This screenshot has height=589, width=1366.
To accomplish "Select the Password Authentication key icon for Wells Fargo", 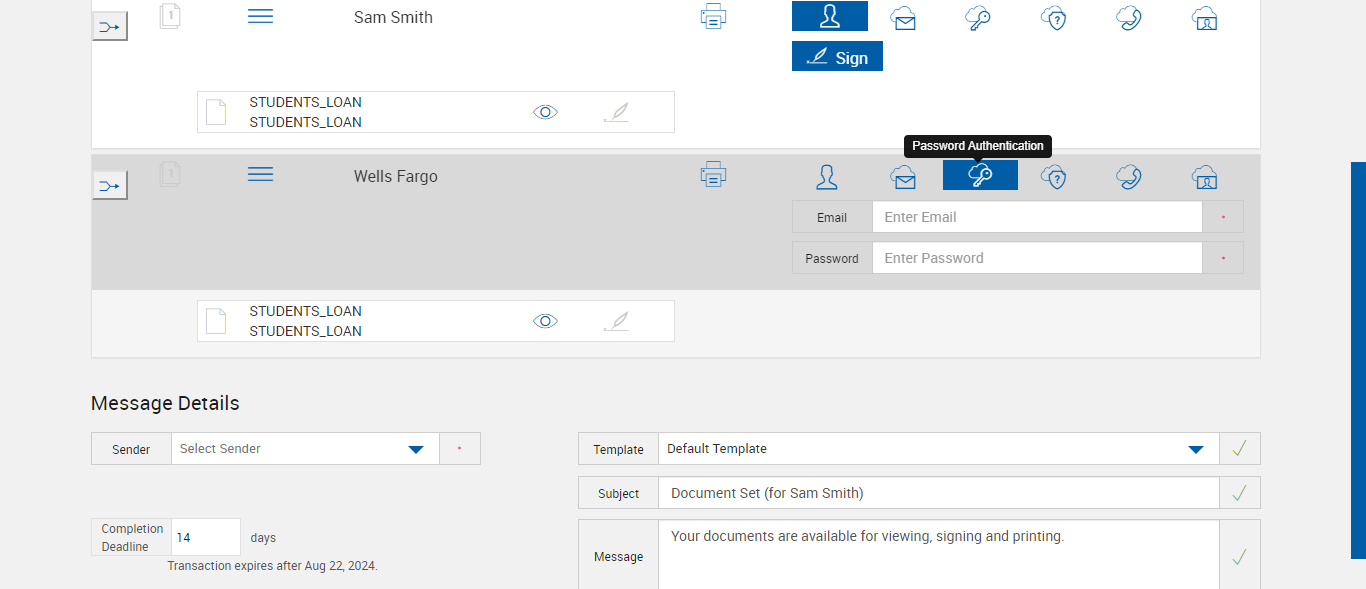I will click(980, 176).
